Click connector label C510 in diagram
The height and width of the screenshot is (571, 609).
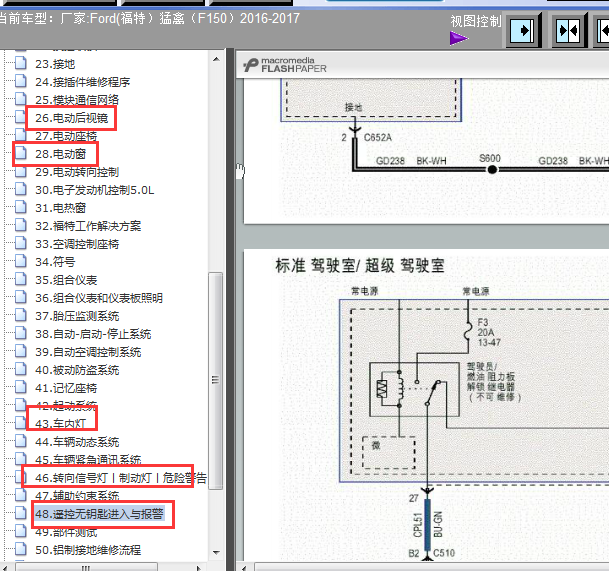click(x=444, y=553)
